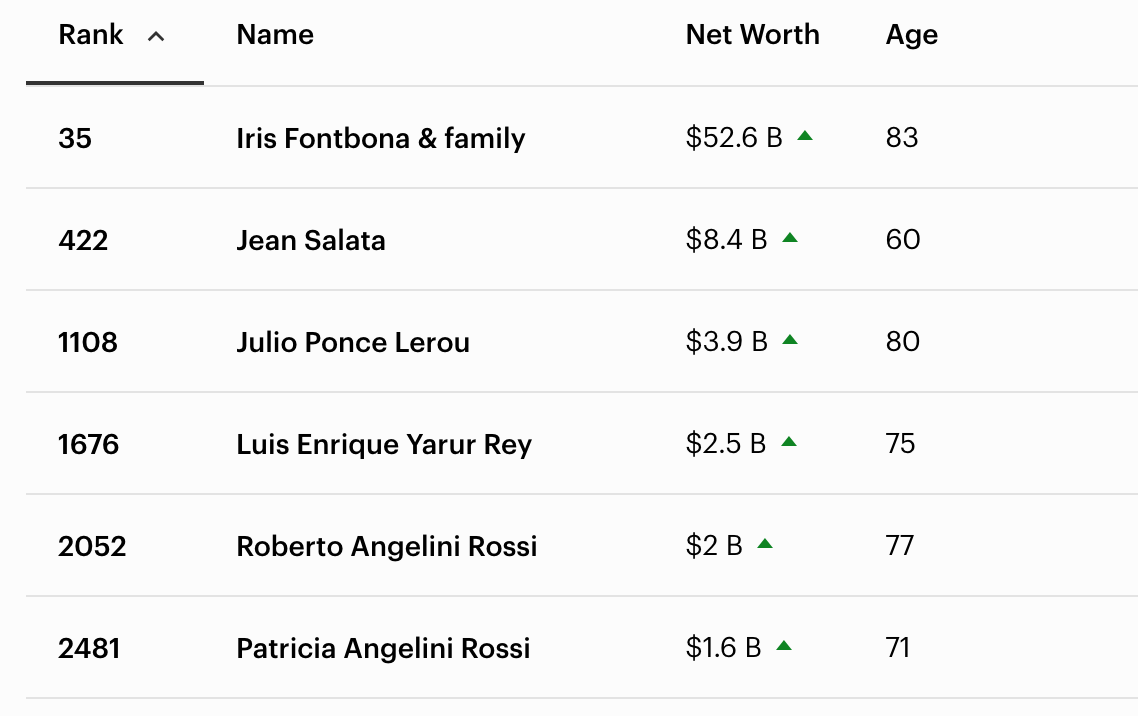Image resolution: width=1138 pixels, height=716 pixels.
Task: Click green up arrow beside $2 B
Action: pos(765,544)
